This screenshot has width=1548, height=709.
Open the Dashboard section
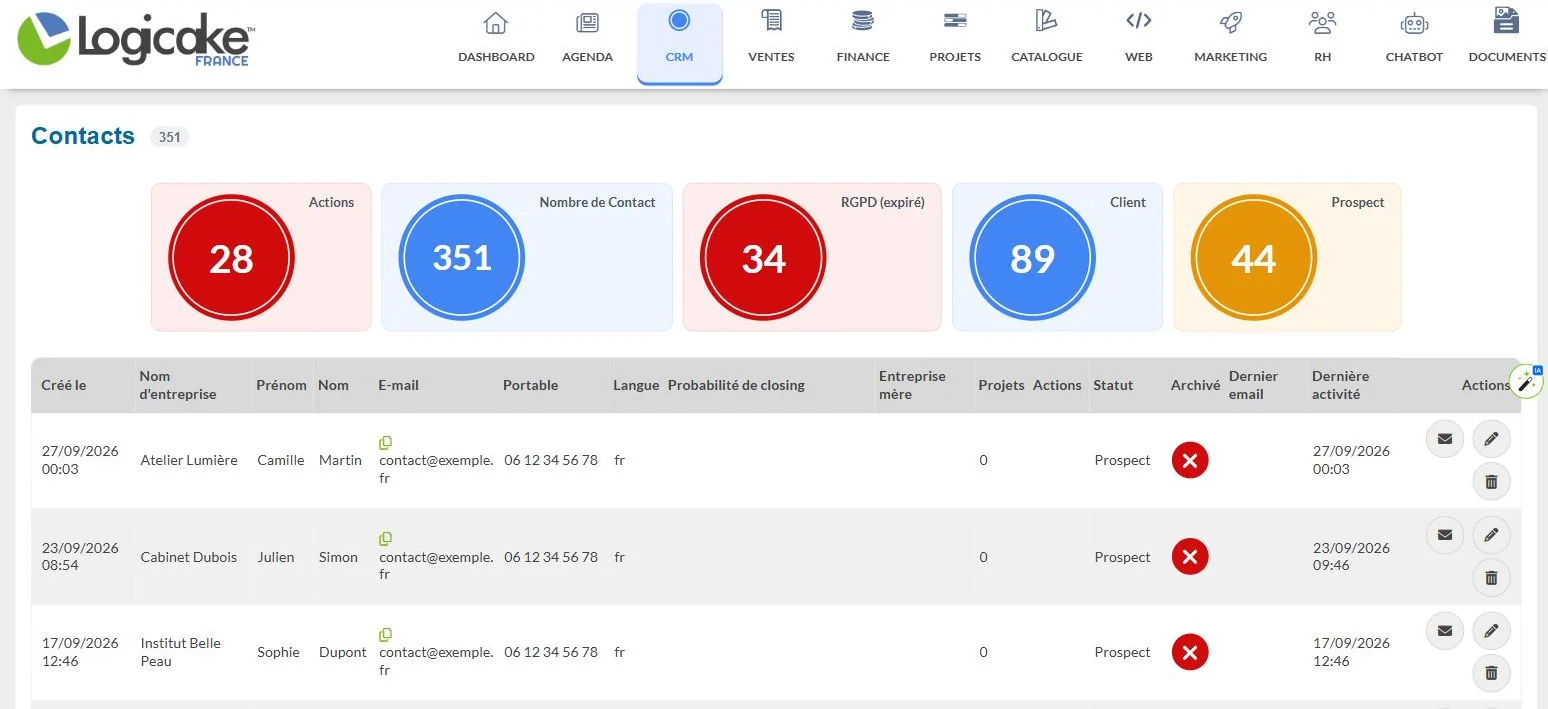point(496,38)
